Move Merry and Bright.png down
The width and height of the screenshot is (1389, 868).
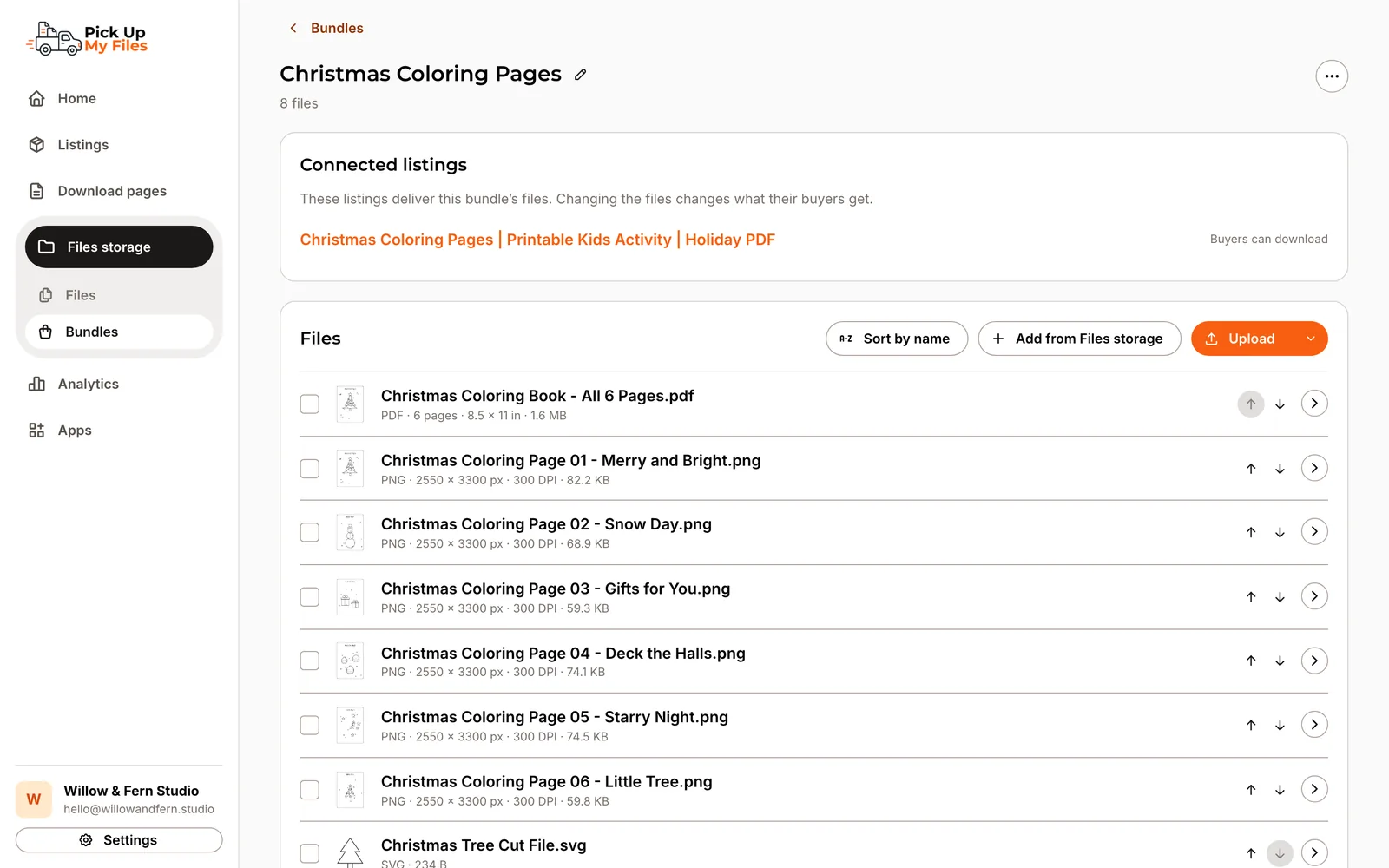[x=1280, y=469]
